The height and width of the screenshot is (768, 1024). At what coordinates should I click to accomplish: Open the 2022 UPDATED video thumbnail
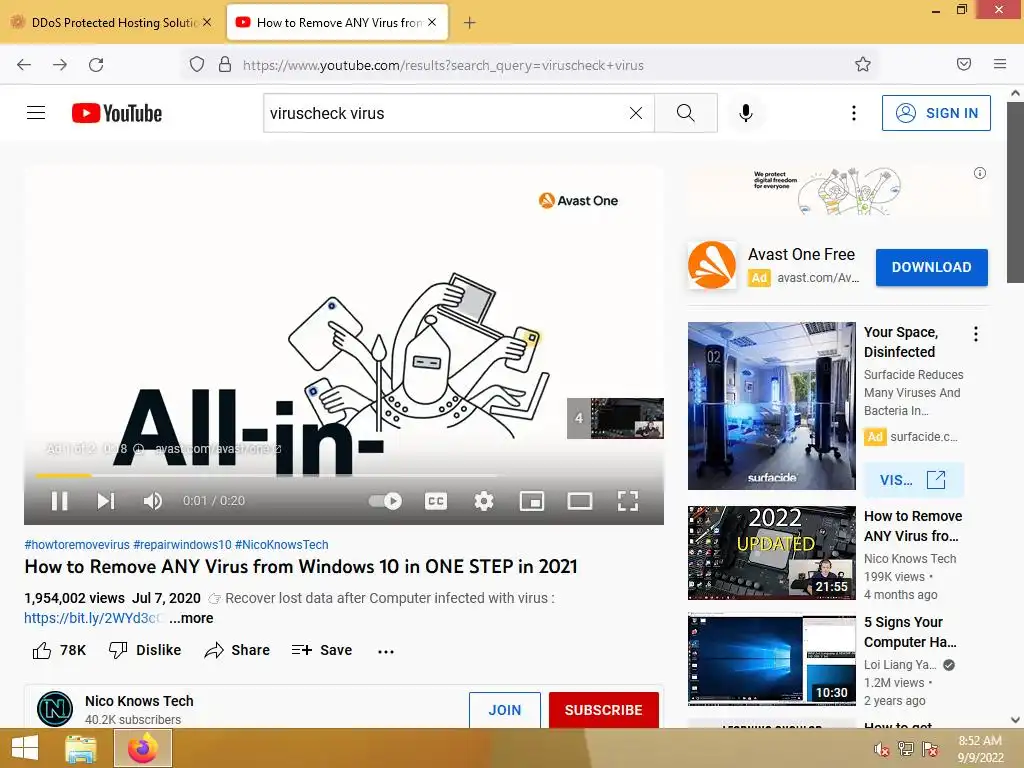(x=771, y=552)
